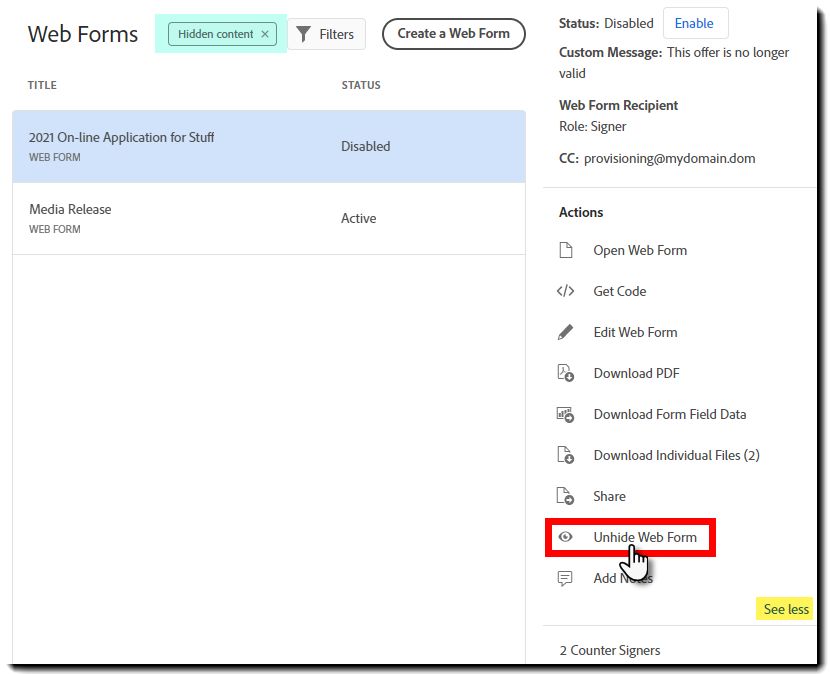Click the Custom Message text
This screenshot has height=674, width=830.
click(674, 62)
